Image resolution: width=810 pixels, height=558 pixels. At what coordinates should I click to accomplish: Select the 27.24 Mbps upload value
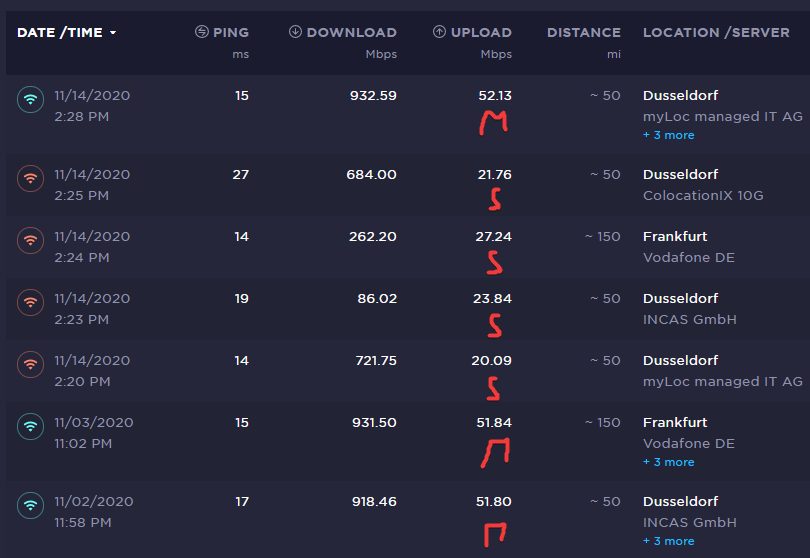pyautogui.click(x=494, y=237)
